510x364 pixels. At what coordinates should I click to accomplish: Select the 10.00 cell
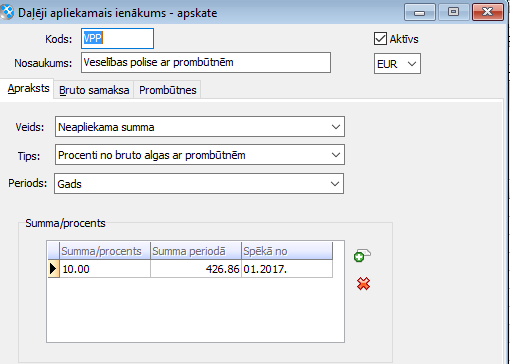pyautogui.click(x=105, y=269)
